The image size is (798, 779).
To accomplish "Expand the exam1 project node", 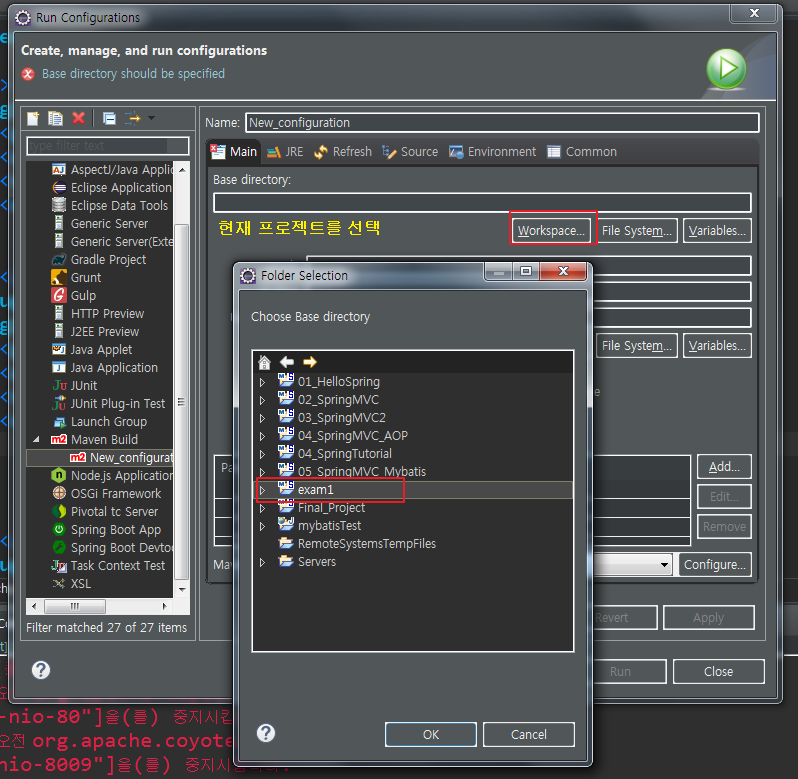I will (x=263, y=490).
